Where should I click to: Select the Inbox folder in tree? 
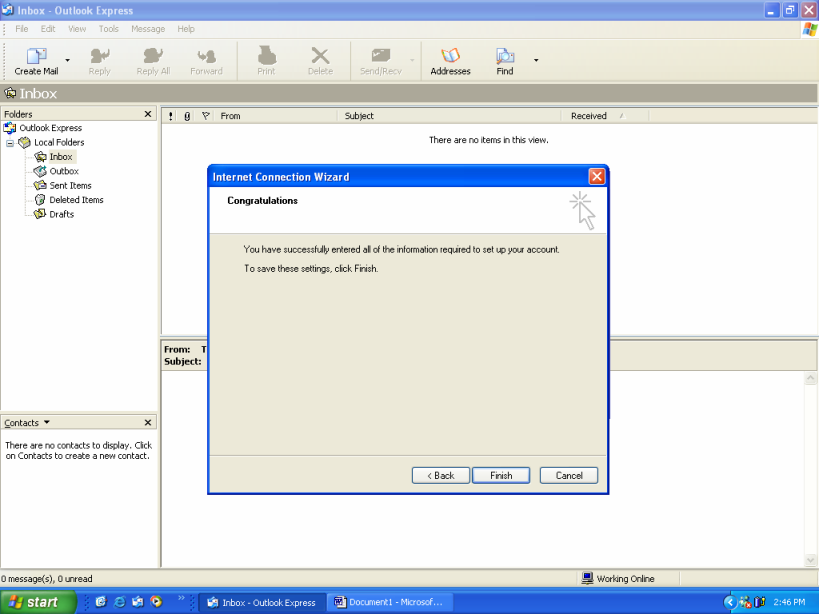coord(54,157)
